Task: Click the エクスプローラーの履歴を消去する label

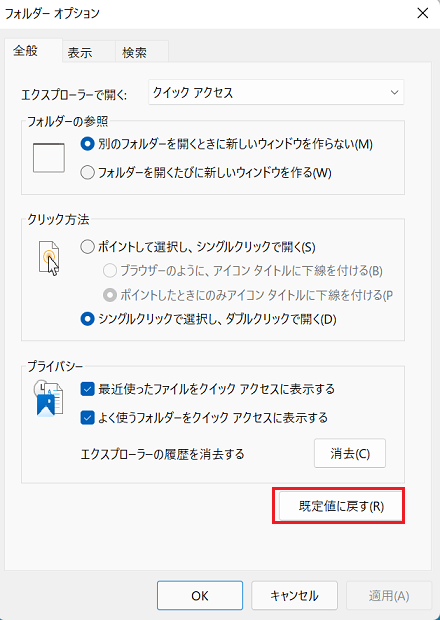Action: tap(162, 454)
